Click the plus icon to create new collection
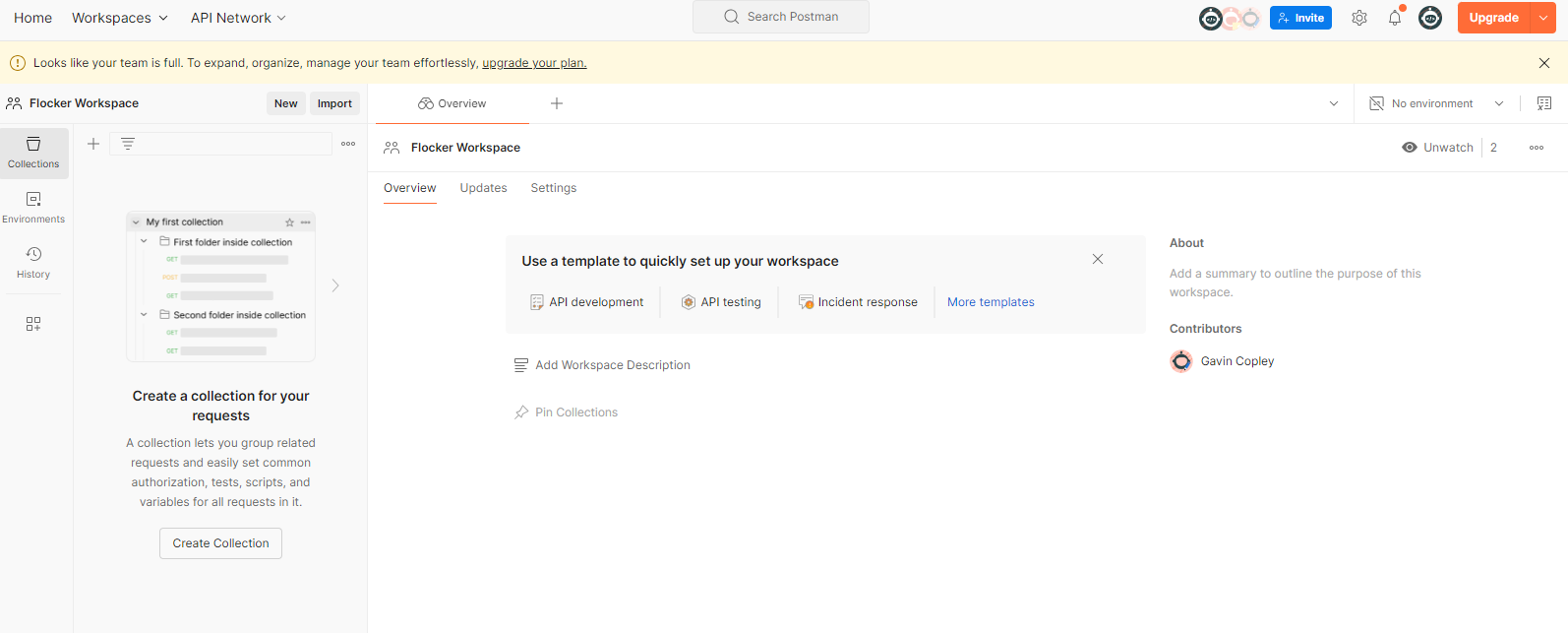Screen dimensions: 1568x633 93,144
